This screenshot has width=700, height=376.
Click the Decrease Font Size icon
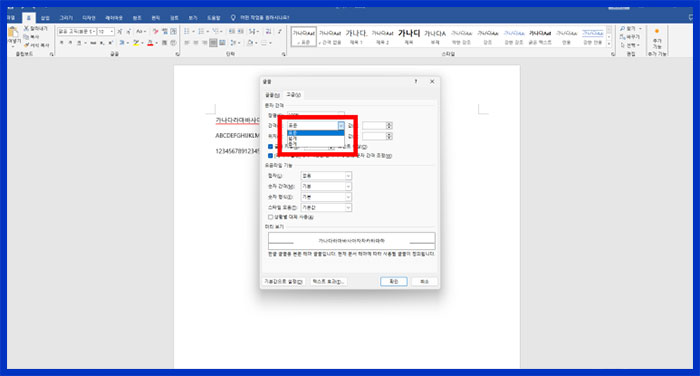point(129,32)
